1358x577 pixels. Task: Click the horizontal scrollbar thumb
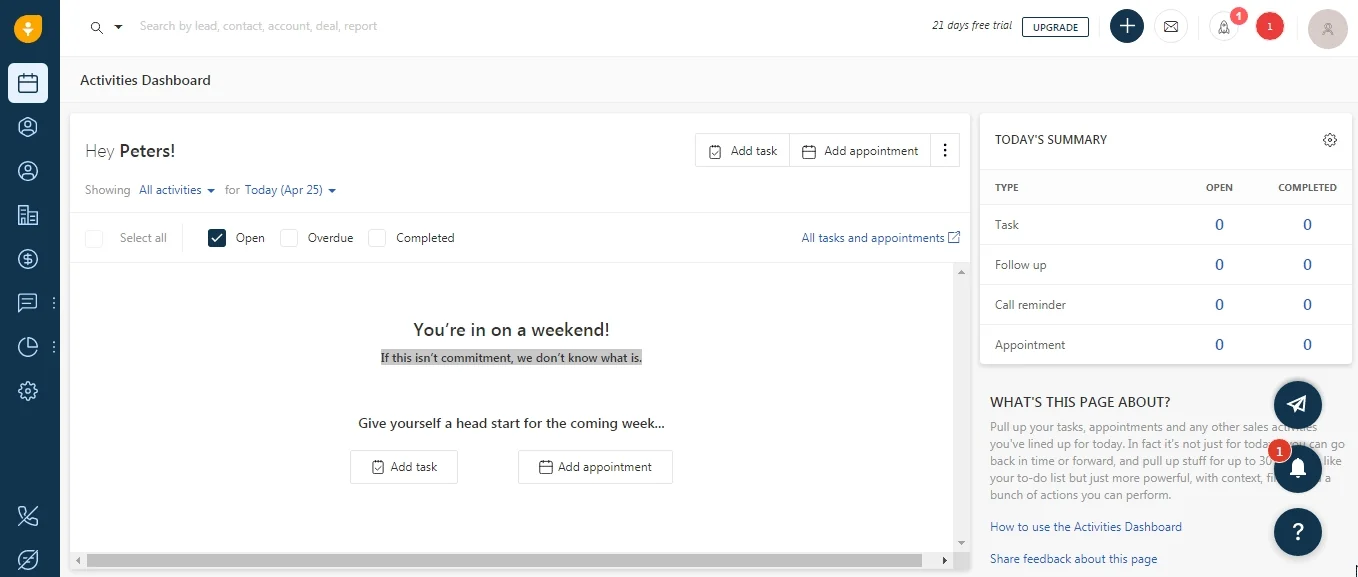pos(504,561)
